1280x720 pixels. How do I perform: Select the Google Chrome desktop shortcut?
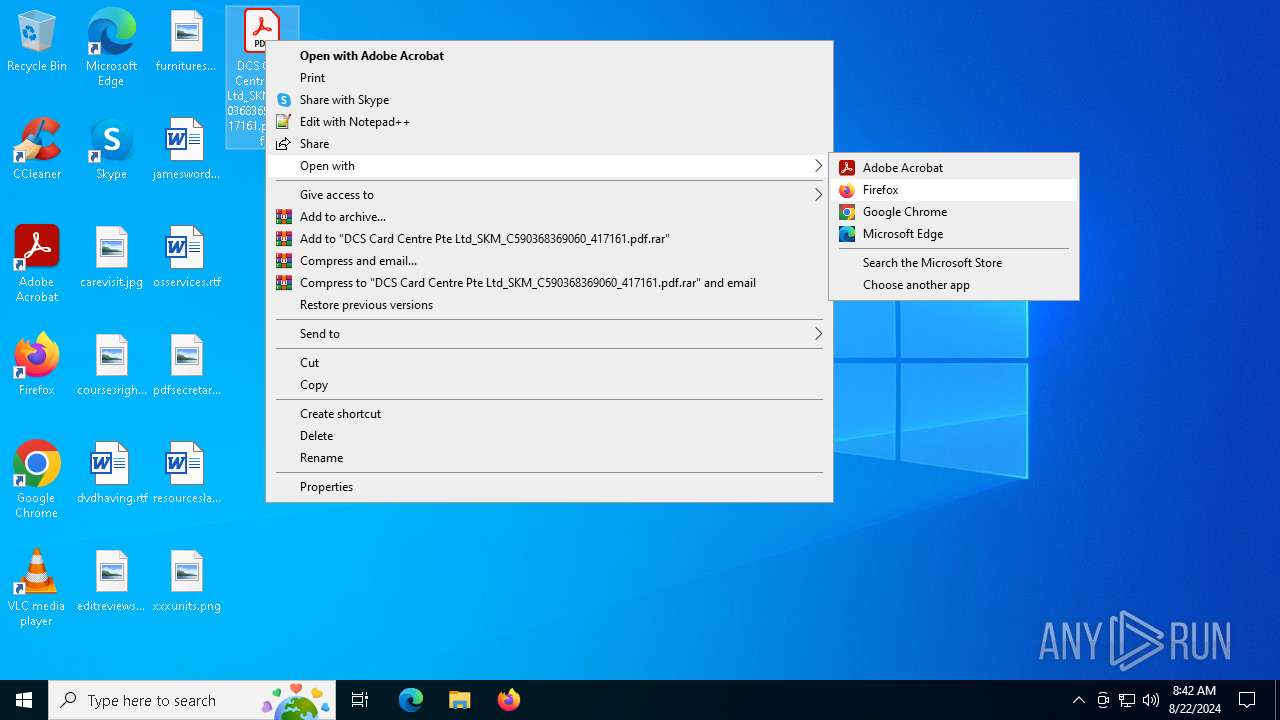[x=37, y=480]
